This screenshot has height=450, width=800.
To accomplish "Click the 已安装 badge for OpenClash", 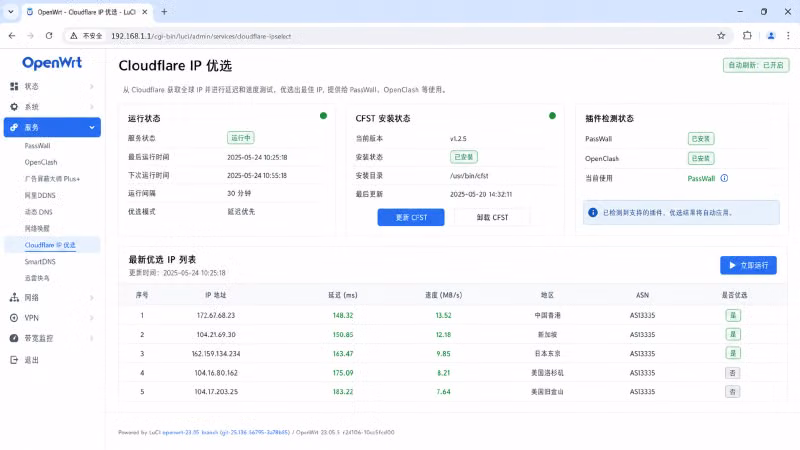I will coord(701,159).
